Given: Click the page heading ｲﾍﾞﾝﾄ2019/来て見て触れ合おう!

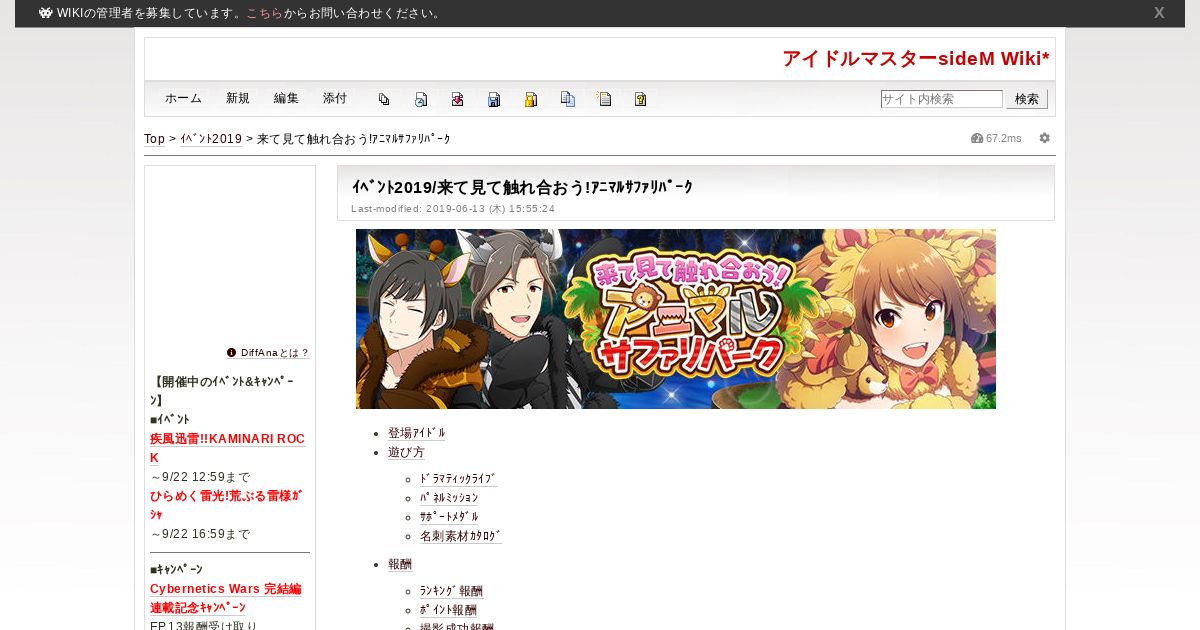Looking at the screenshot, I should [x=522, y=187].
